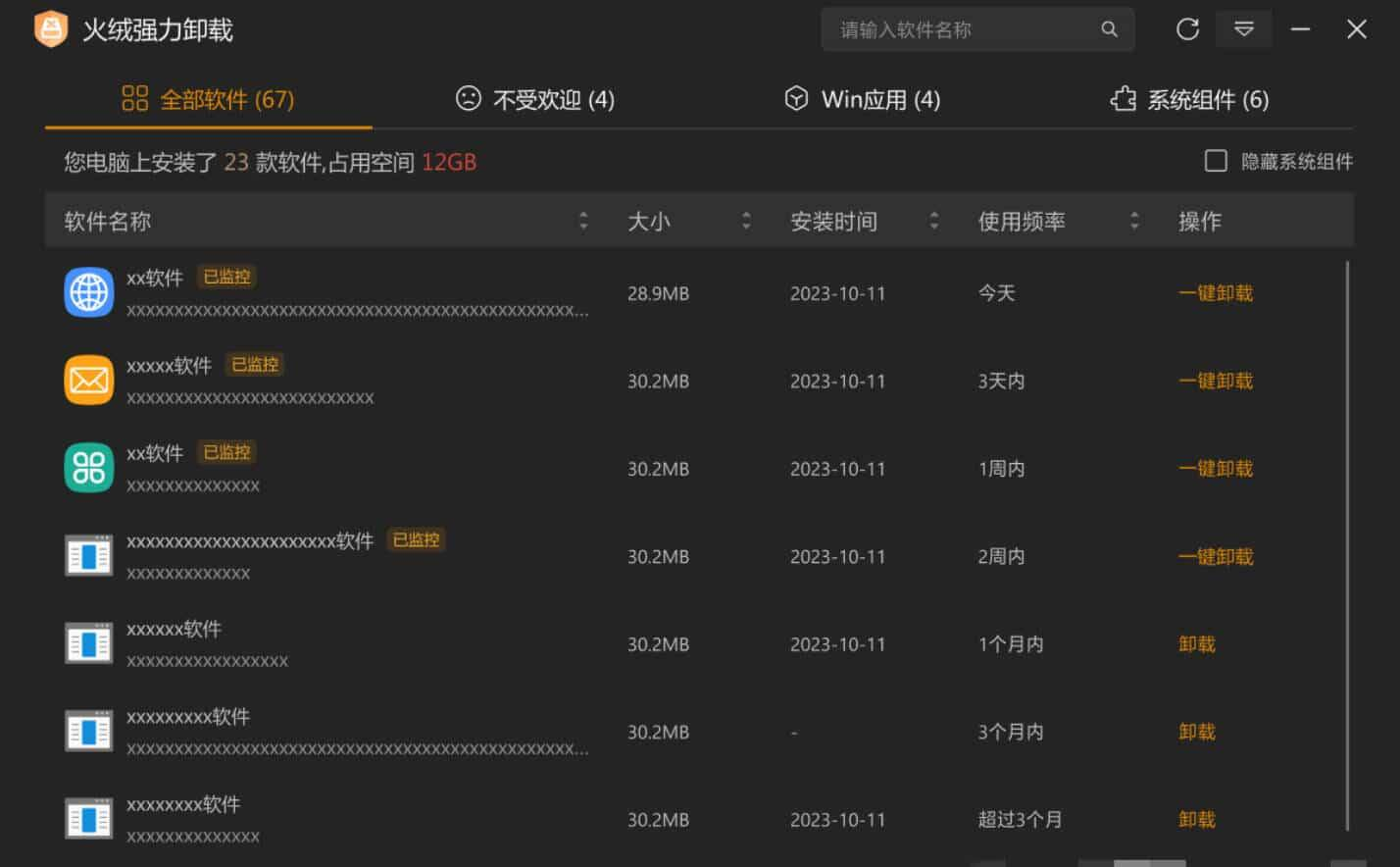The image size is (1400, 867).
Task: Open the dropdown menu icon beside refresh
Action: (1243, 29)
